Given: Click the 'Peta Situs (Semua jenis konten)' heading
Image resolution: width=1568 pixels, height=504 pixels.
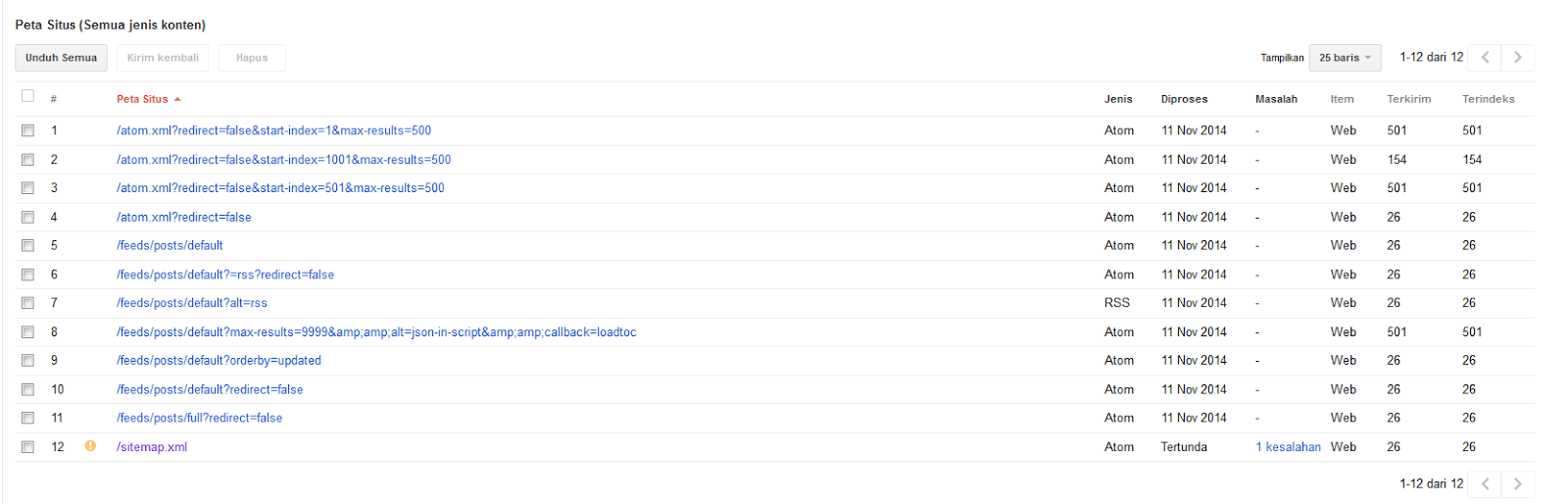Looking at the screenshot, I should coord(110,25).
